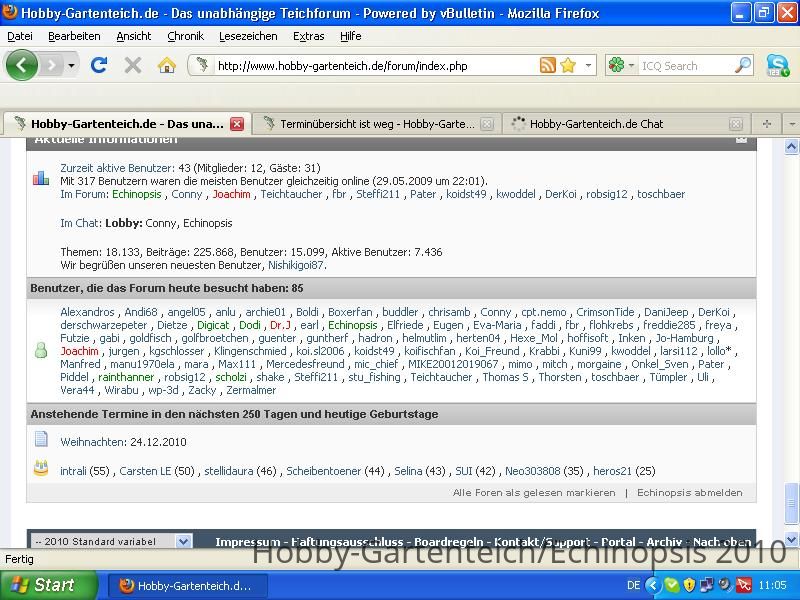This screenshot has width=800, height=600.
Task: Open the address bar history dropdown arrow
Action: [588, 65]
